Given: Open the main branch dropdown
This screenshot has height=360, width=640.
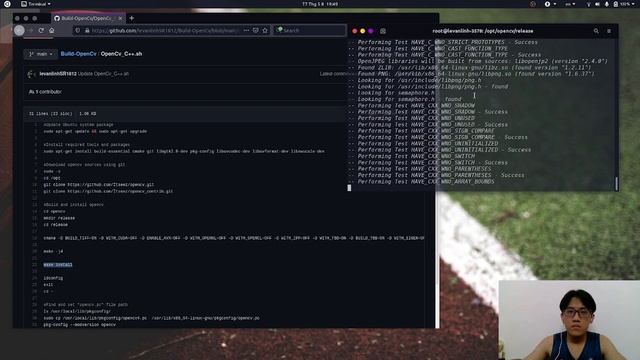Looking at the screenshot, I should (41, 54).
